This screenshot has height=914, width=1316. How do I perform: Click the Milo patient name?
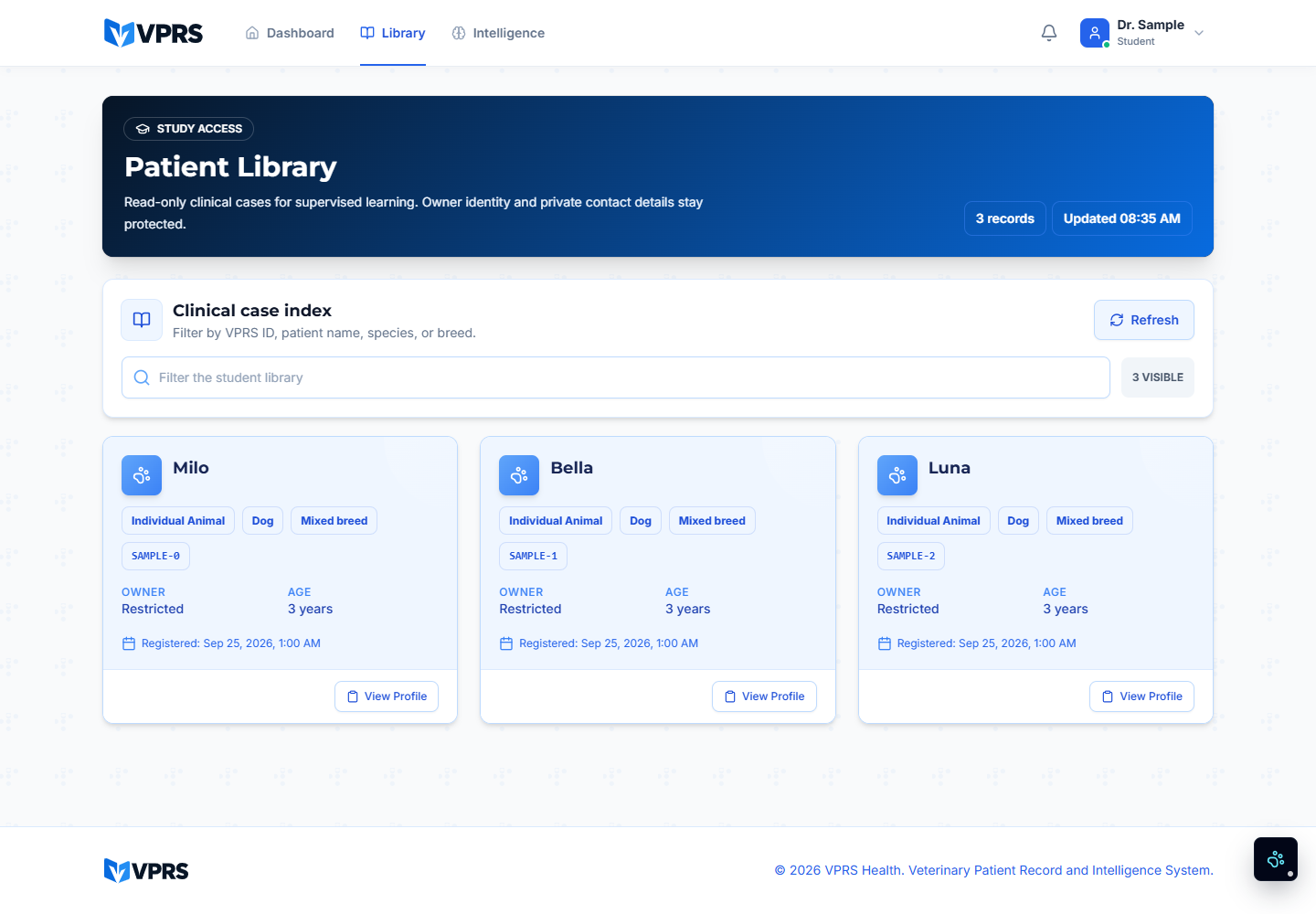[191, 468]
